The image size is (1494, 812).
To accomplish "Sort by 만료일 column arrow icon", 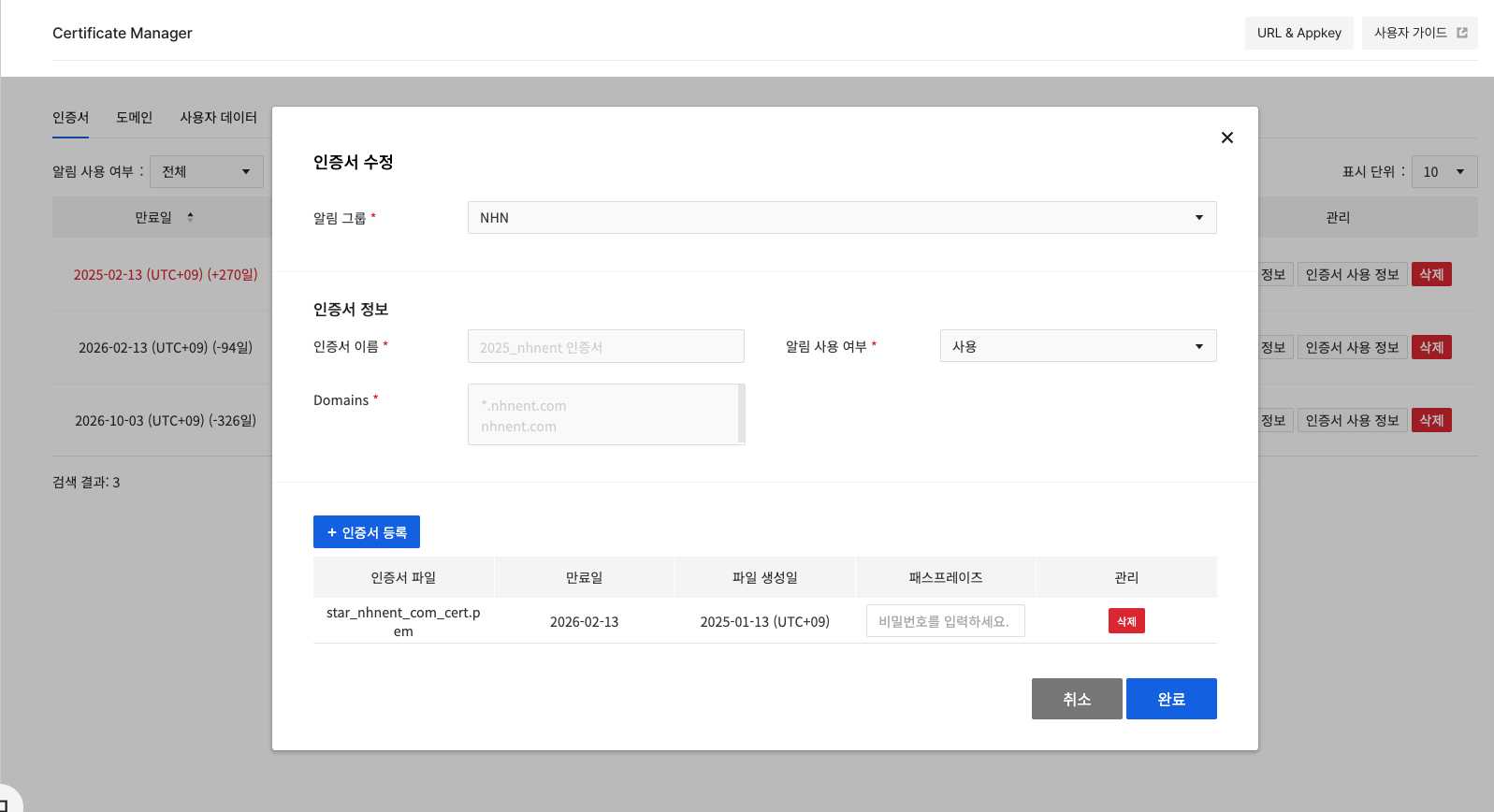I will point(190,217).
